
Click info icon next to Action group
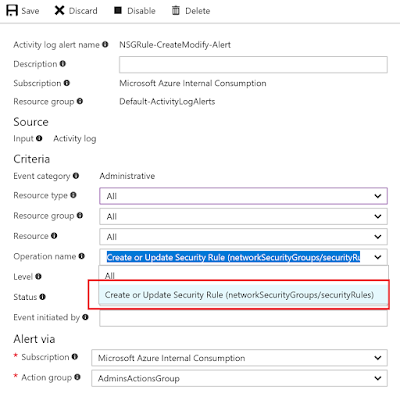tap(77, 377)
